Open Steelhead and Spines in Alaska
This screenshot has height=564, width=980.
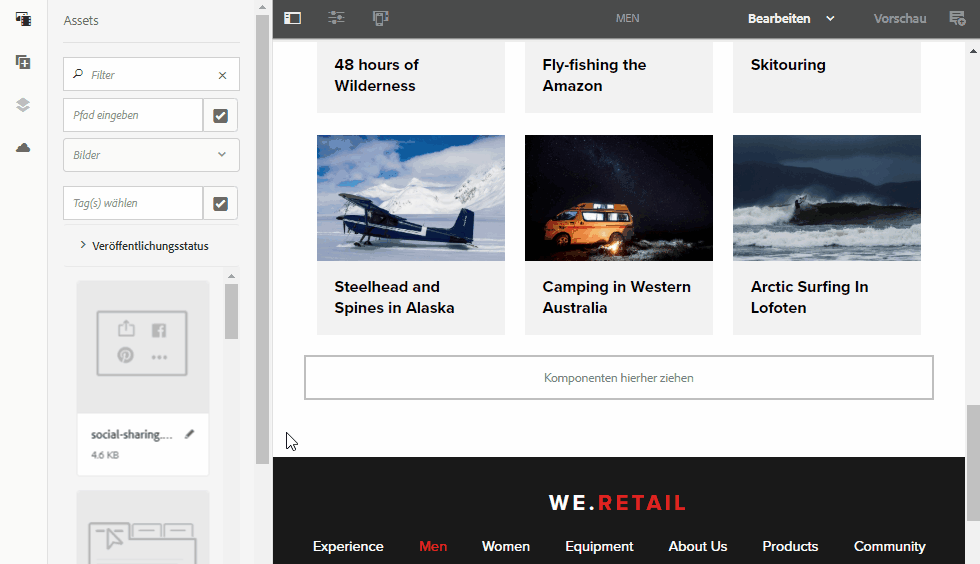394,297
